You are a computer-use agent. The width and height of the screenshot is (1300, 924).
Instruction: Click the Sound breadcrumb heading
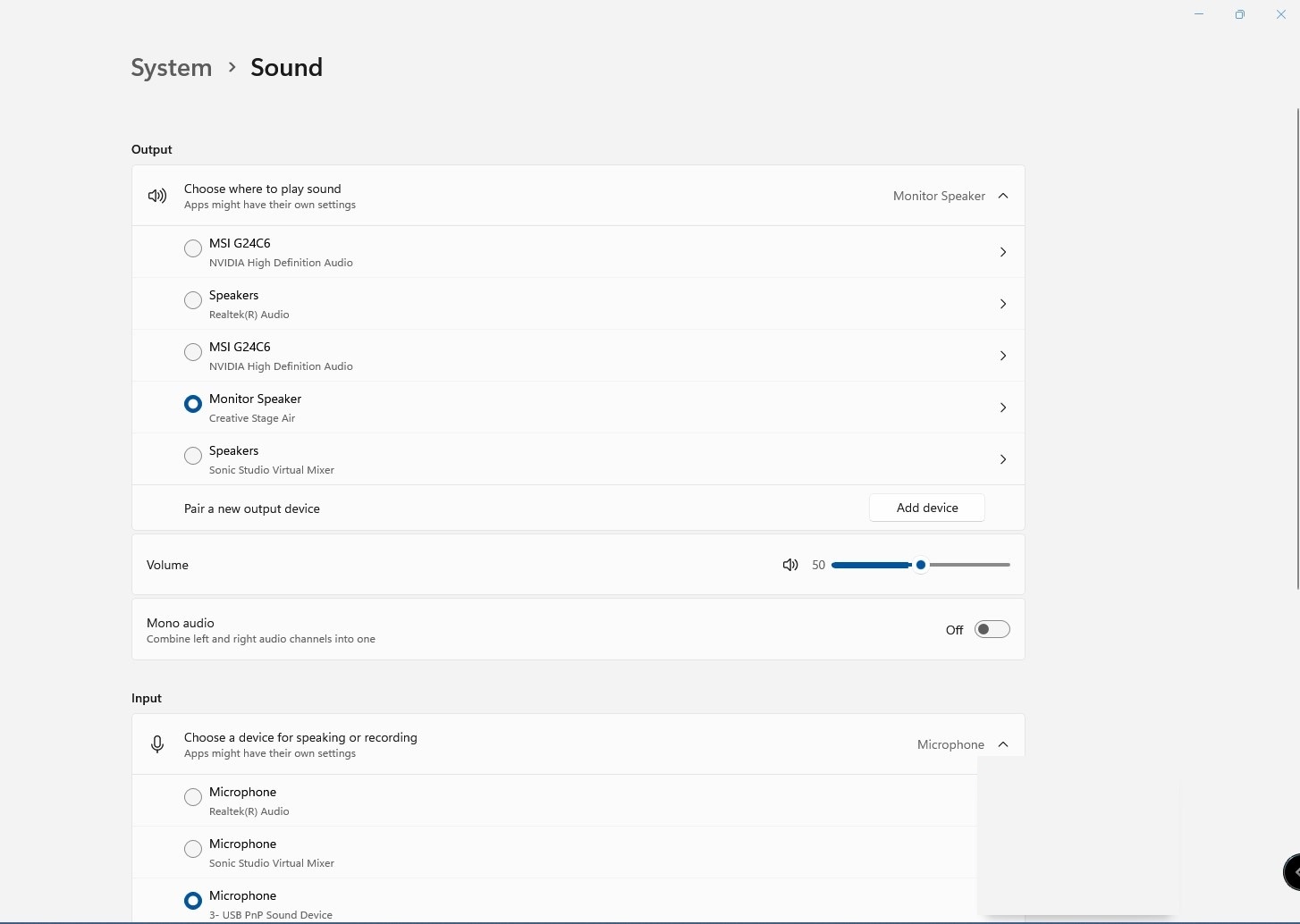286,68
